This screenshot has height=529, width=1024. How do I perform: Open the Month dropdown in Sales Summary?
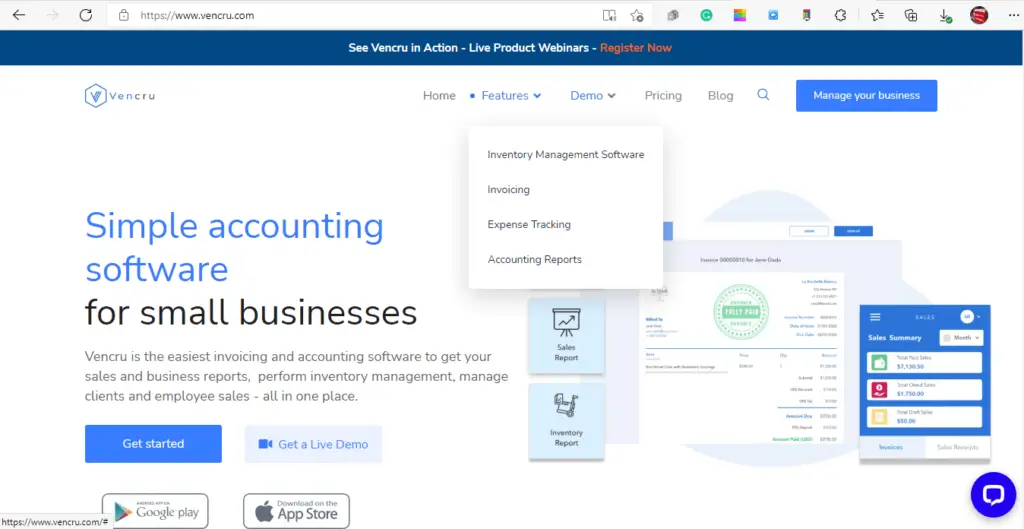(x=961, y=338)
